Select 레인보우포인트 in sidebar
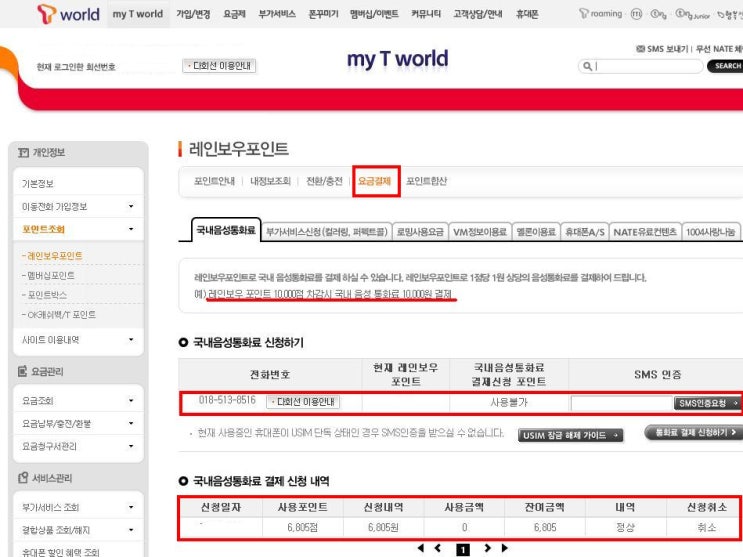Image resolution: width=743 pixels, height=557 pixels. tap(52, 256)
